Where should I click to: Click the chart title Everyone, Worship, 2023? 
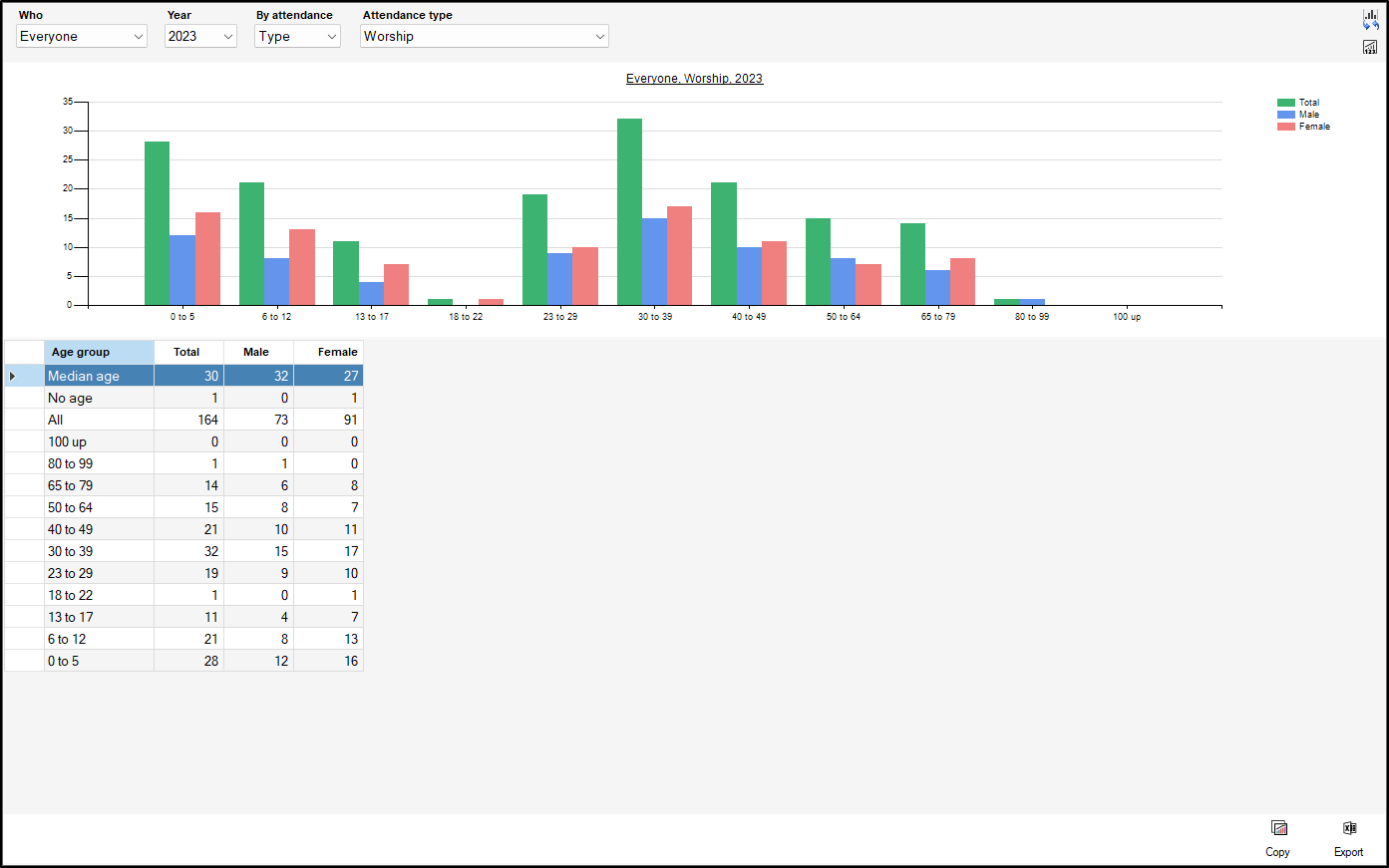click(x=694, y=79)
